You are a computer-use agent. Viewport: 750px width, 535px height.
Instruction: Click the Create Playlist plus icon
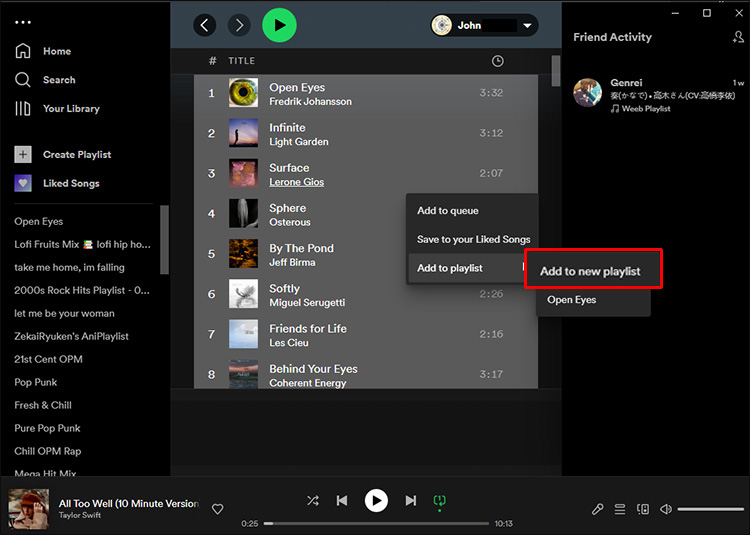pos(23,154)
